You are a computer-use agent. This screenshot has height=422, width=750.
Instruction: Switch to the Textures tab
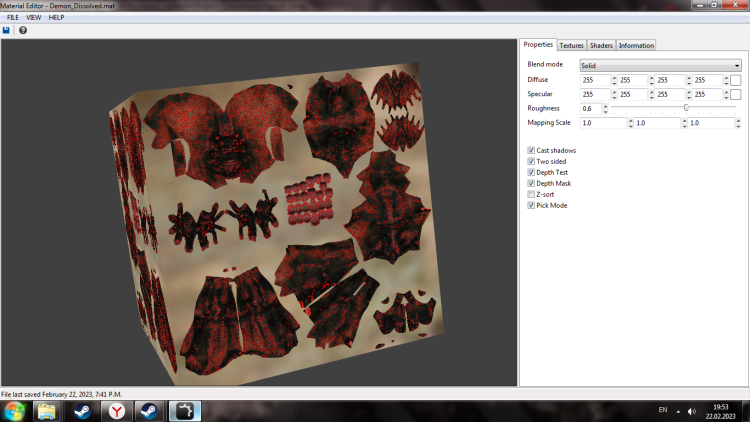(x=571, y=45)
